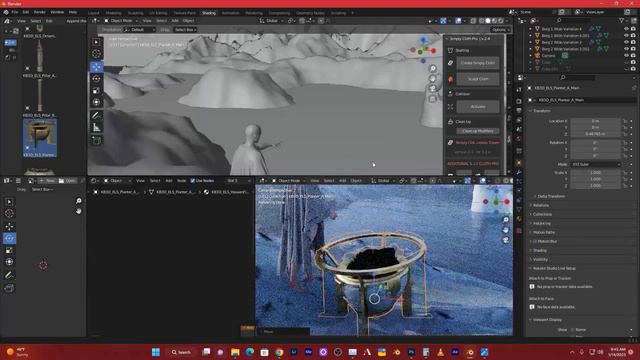Click the New image button
This screenshot has width=640, height=360.
pyautogui.click(x=47, y=180)
